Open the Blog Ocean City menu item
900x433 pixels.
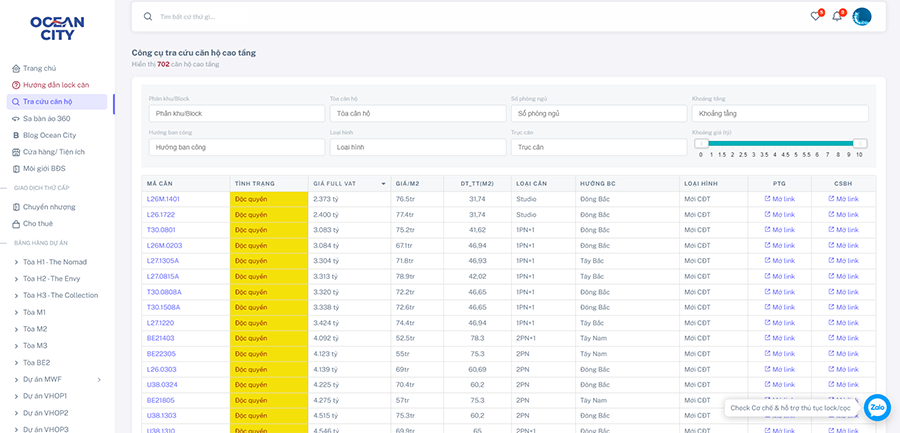pos(50,135)
